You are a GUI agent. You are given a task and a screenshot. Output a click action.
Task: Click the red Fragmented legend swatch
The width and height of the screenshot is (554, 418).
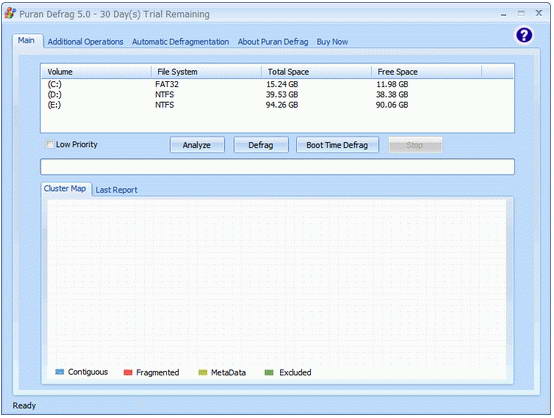point(128,372)
